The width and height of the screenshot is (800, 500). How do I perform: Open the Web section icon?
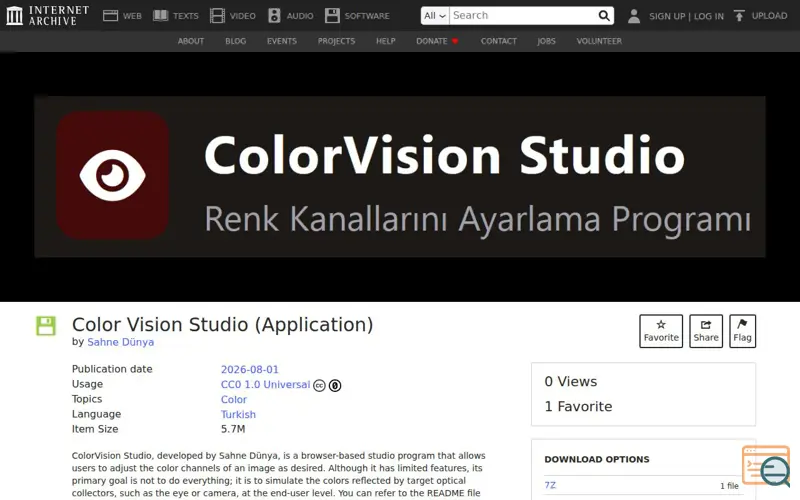click(110, 16)
